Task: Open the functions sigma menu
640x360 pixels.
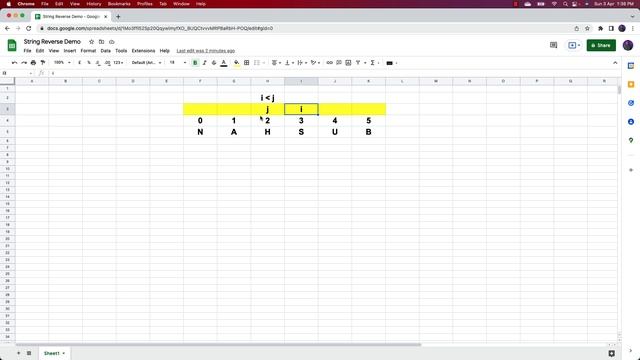Action: (374, 63)
